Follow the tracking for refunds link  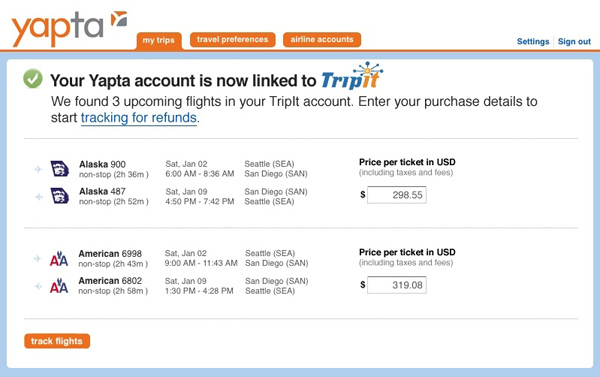point(139,118)
